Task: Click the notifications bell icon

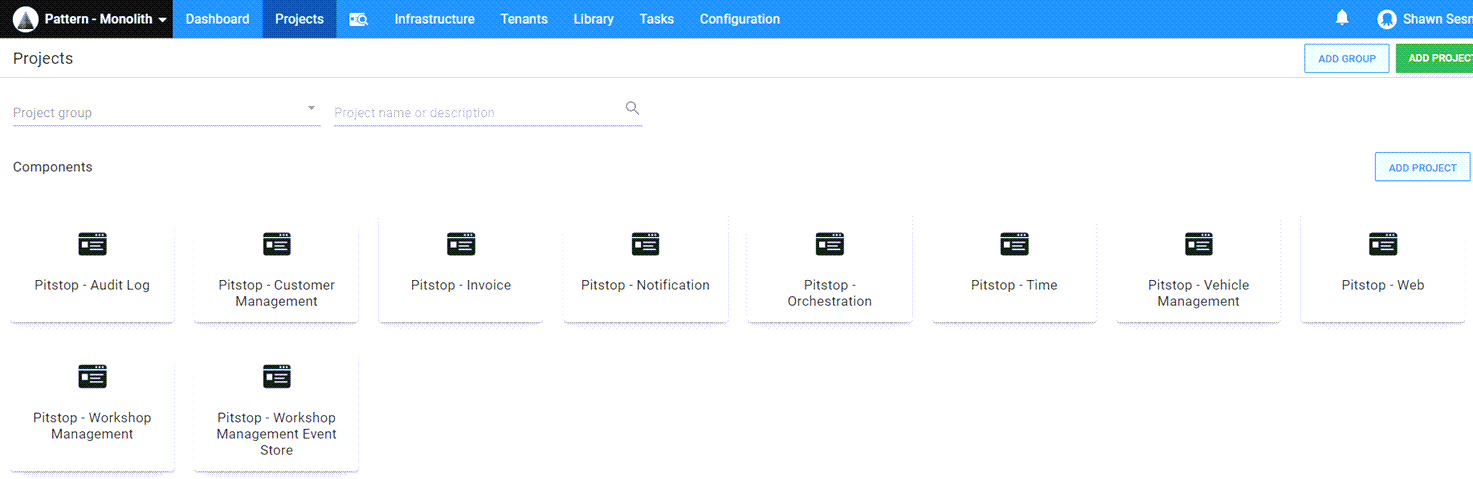Action: point(1342,18)
